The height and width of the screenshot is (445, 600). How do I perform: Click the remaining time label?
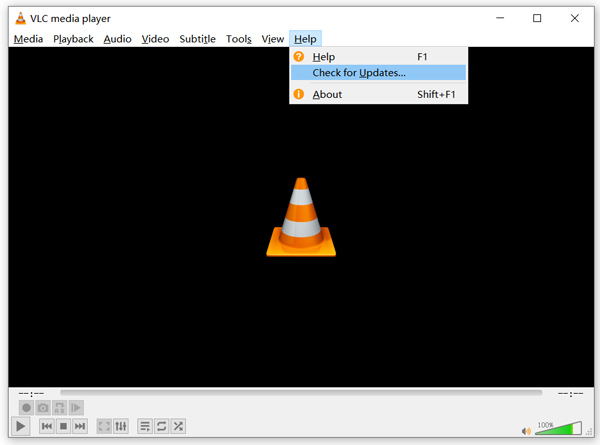(570, 393)
